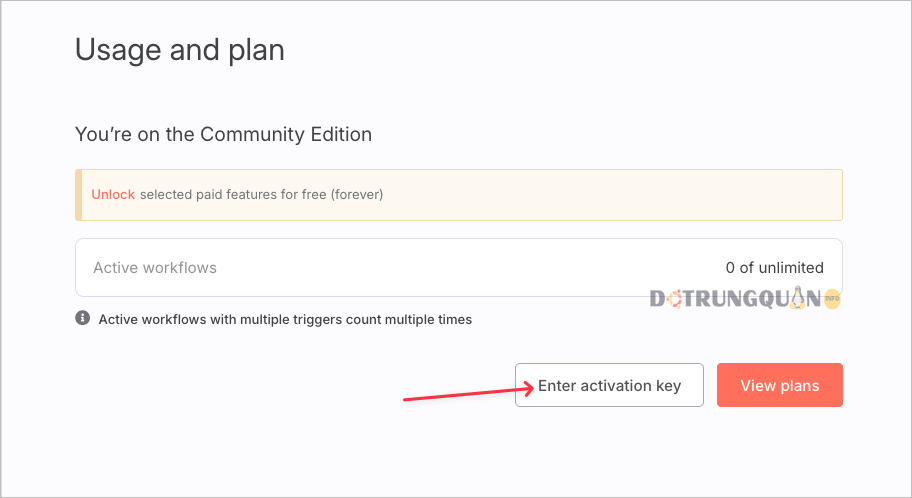Click empty space inside the unlock banner

(611, 195)
